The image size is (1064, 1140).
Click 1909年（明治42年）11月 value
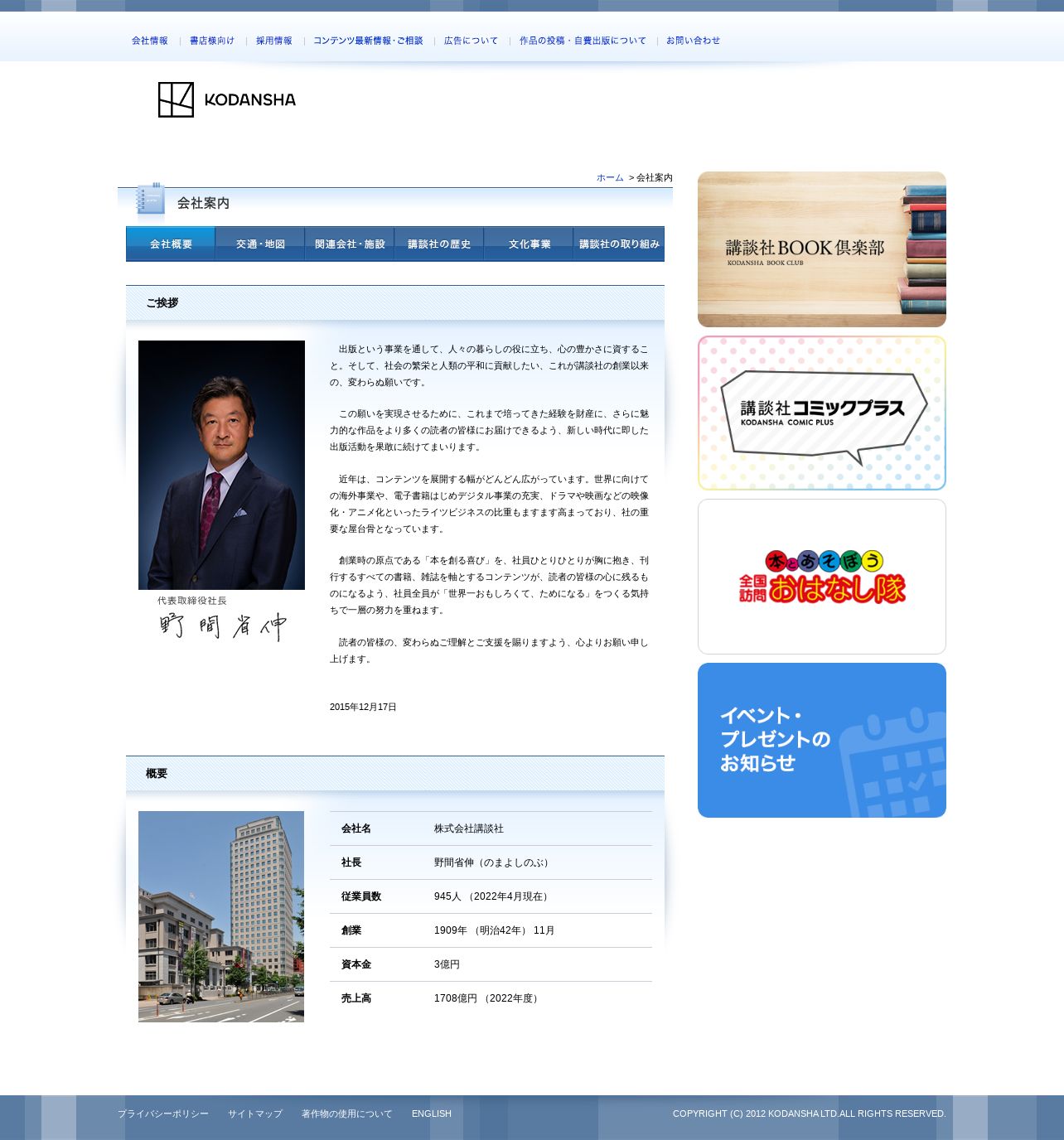pyautogui.click(x=495, y=931)
